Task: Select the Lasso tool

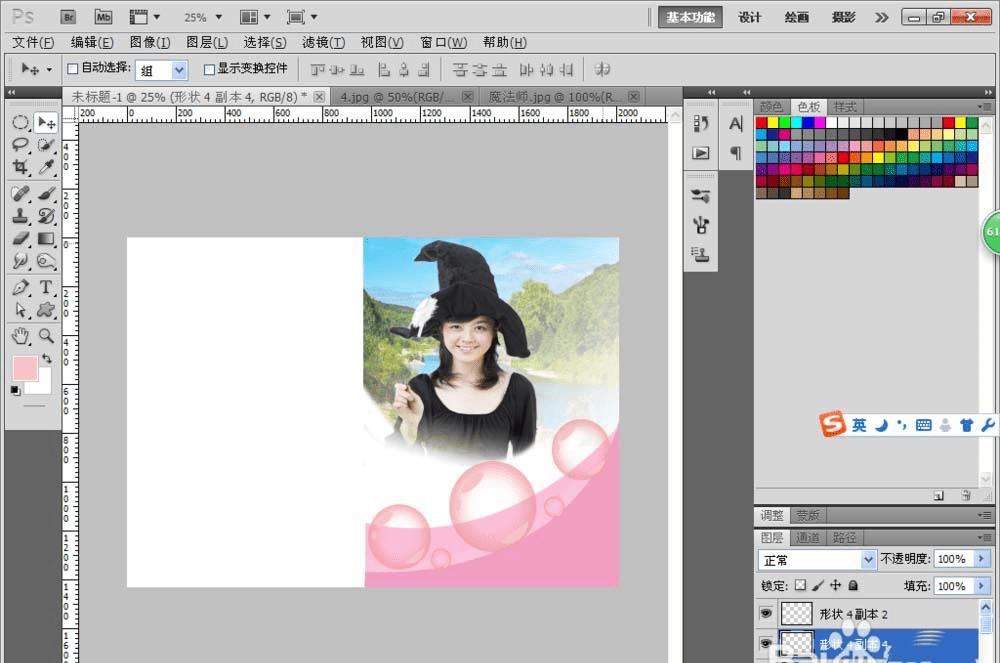Action: click(20, 145)
